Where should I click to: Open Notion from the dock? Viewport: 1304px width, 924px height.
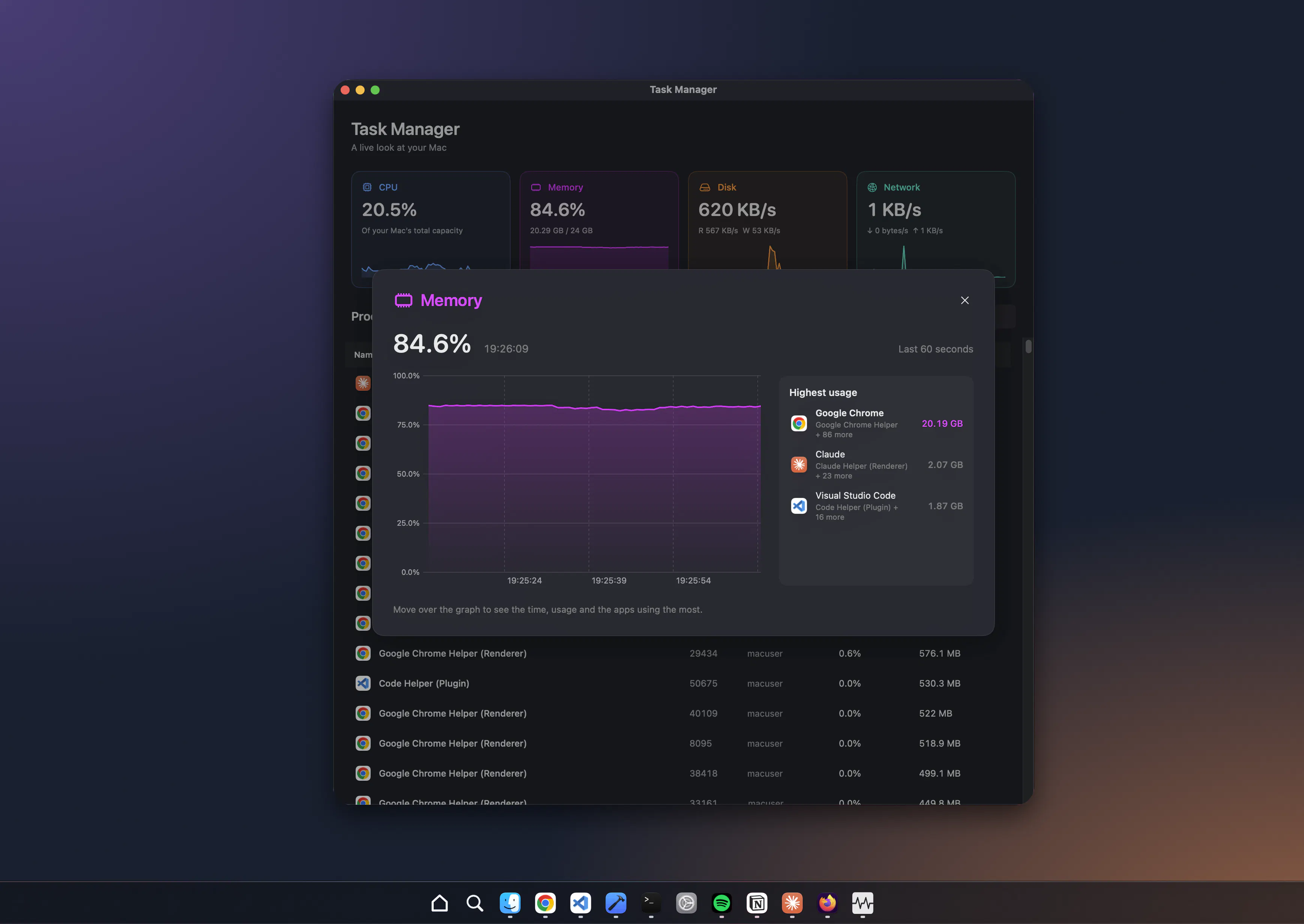click(756, 902)
